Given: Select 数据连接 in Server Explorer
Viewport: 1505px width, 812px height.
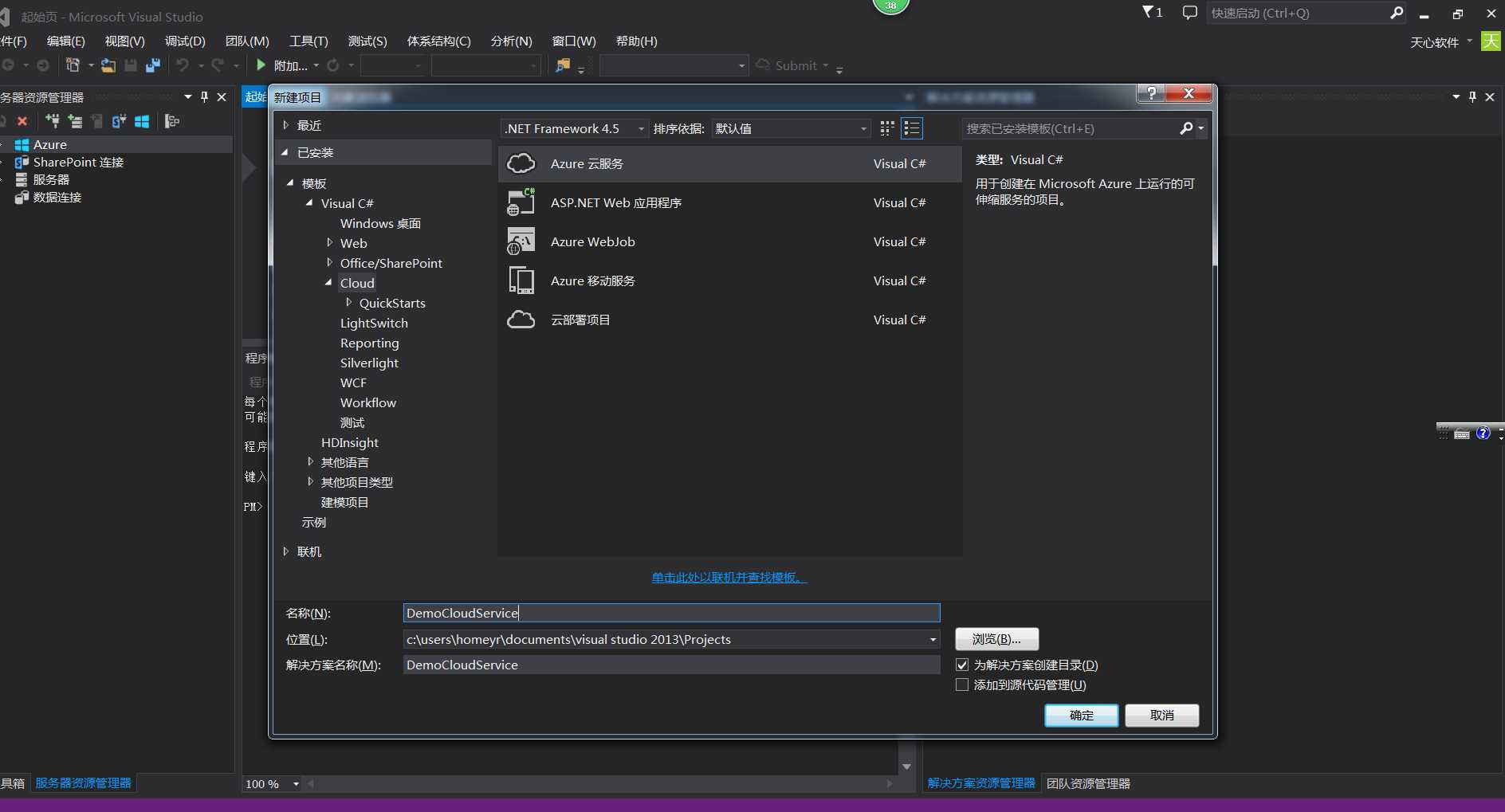Looking at the screenshot, I should click(57, 197).
